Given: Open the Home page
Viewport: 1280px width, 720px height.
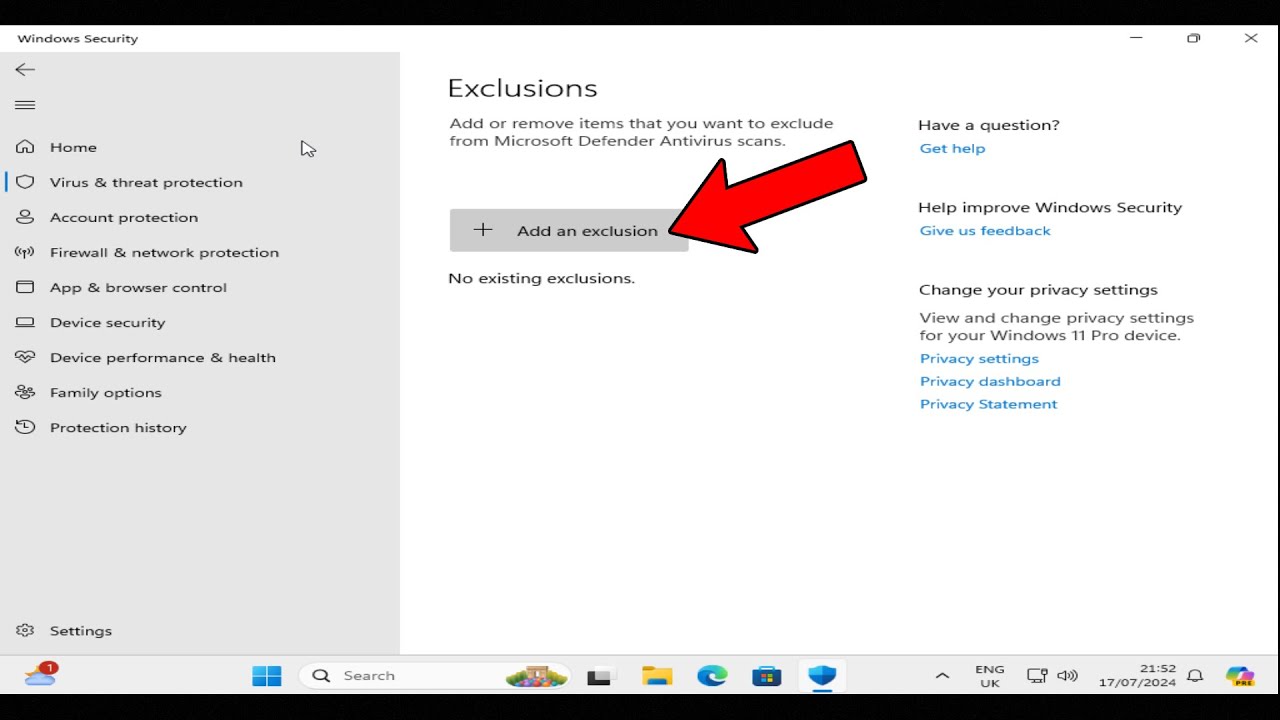Looking at the screenshot, I should 73,147.
